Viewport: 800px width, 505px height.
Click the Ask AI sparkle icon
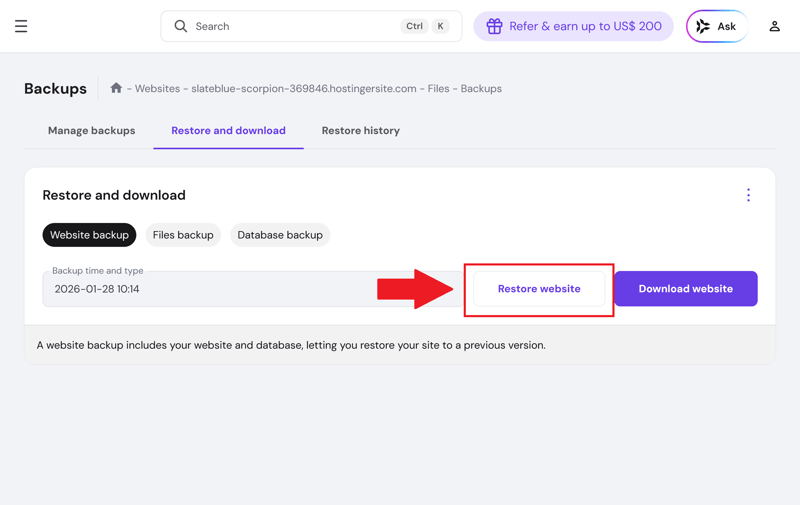click(x=703, y=27)
